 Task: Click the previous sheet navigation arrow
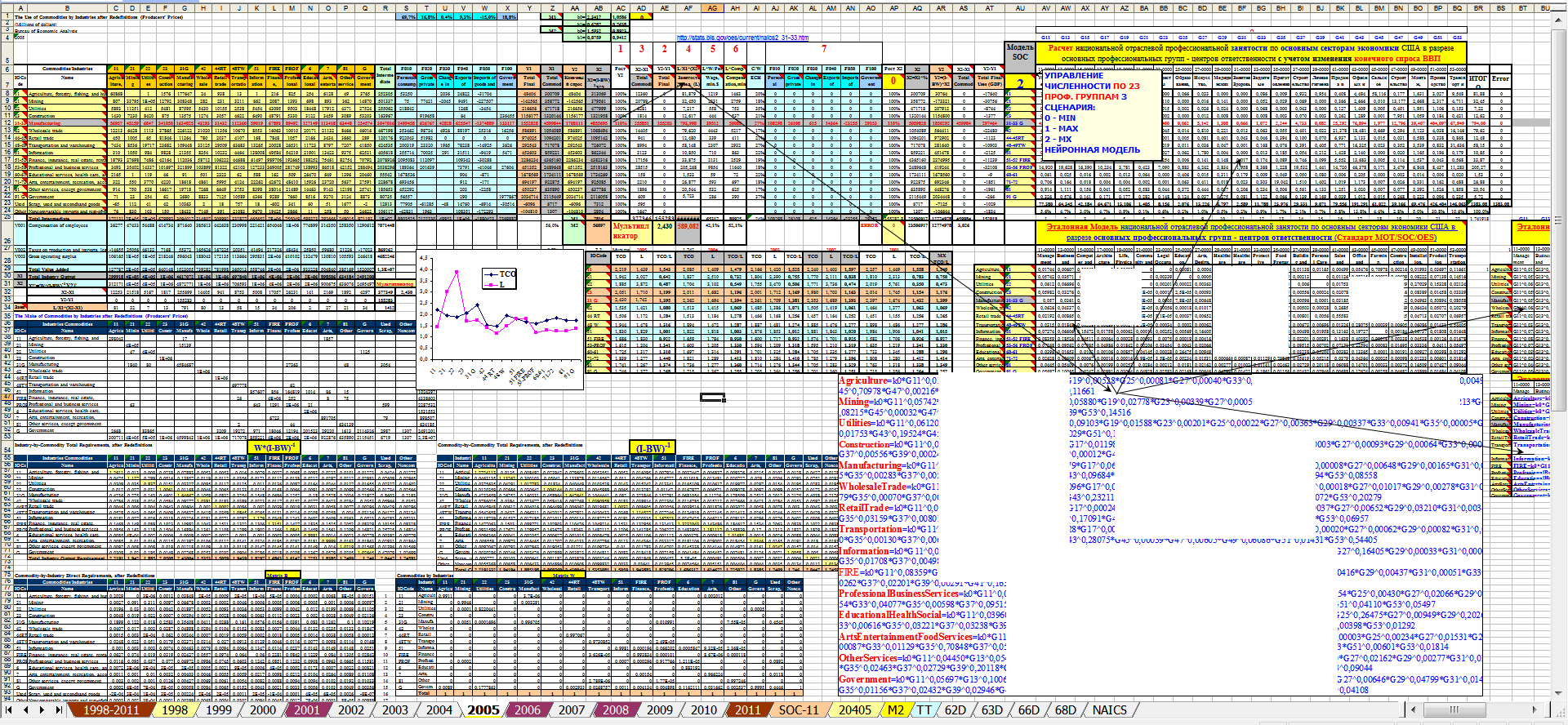pyautogui.click(x=25, y=710)
